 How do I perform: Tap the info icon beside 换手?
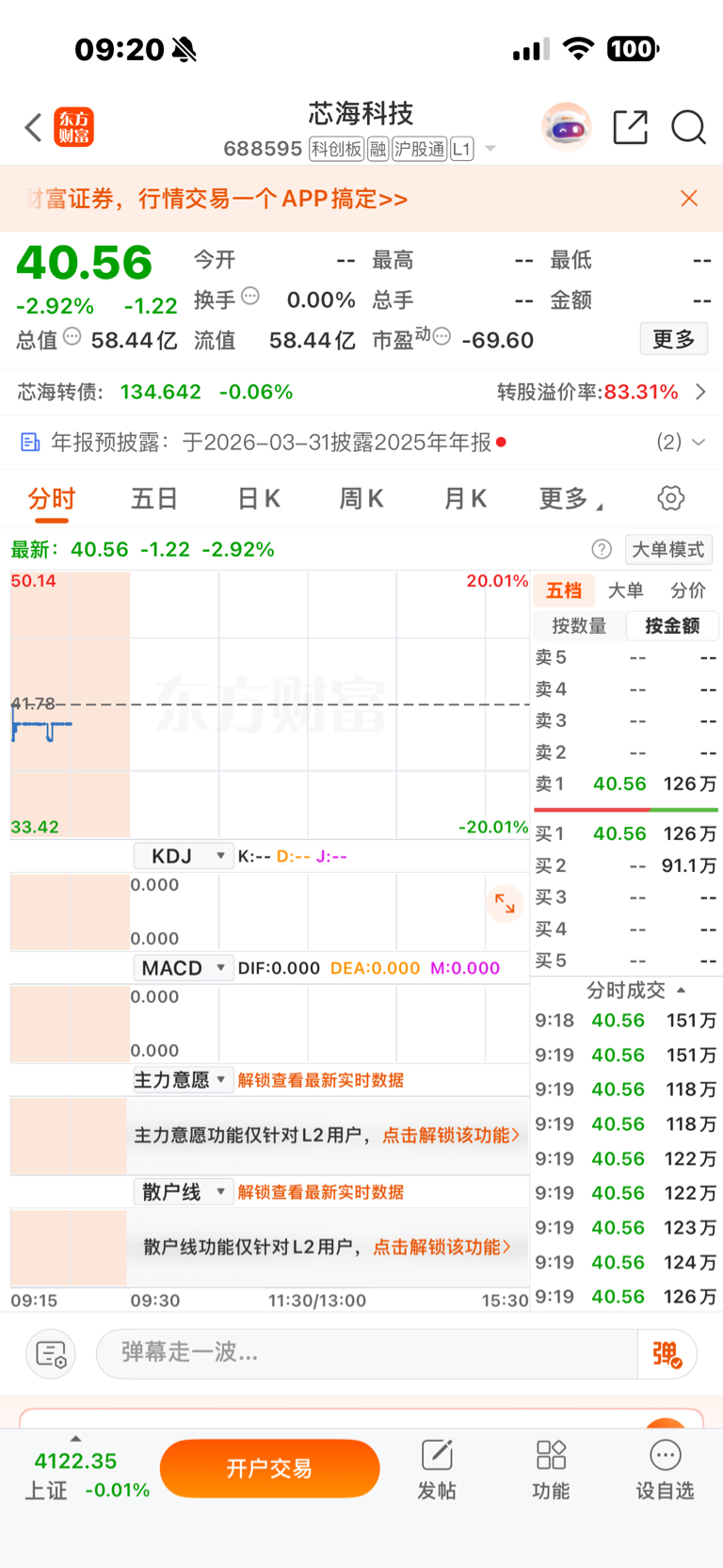pyautogui.click(x=250, y=296)
